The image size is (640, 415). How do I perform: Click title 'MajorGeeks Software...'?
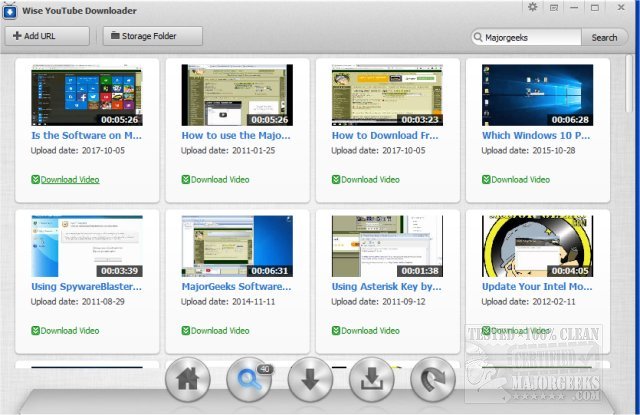point(236,286)
